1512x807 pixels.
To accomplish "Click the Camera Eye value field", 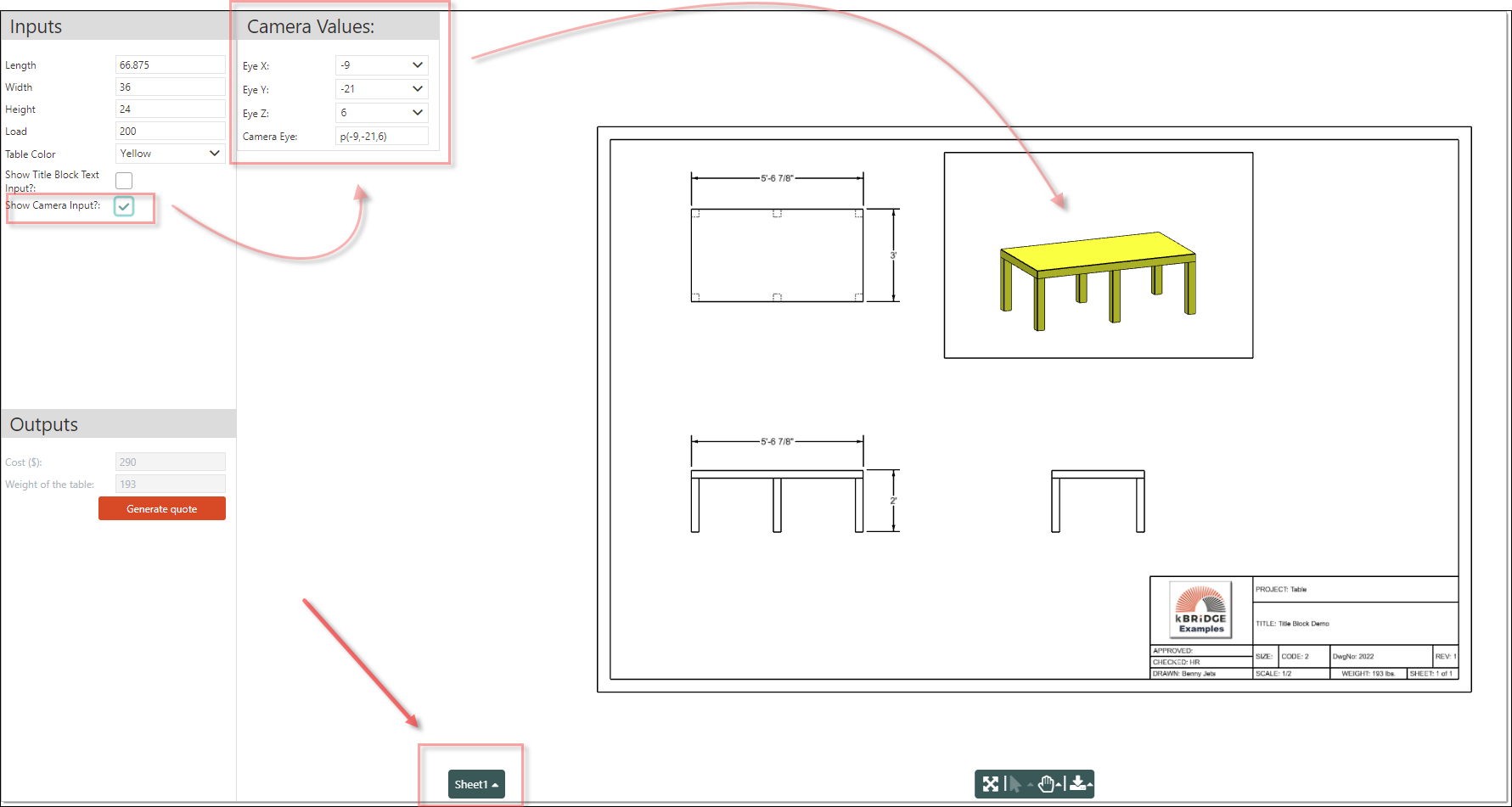I will 382,136.
